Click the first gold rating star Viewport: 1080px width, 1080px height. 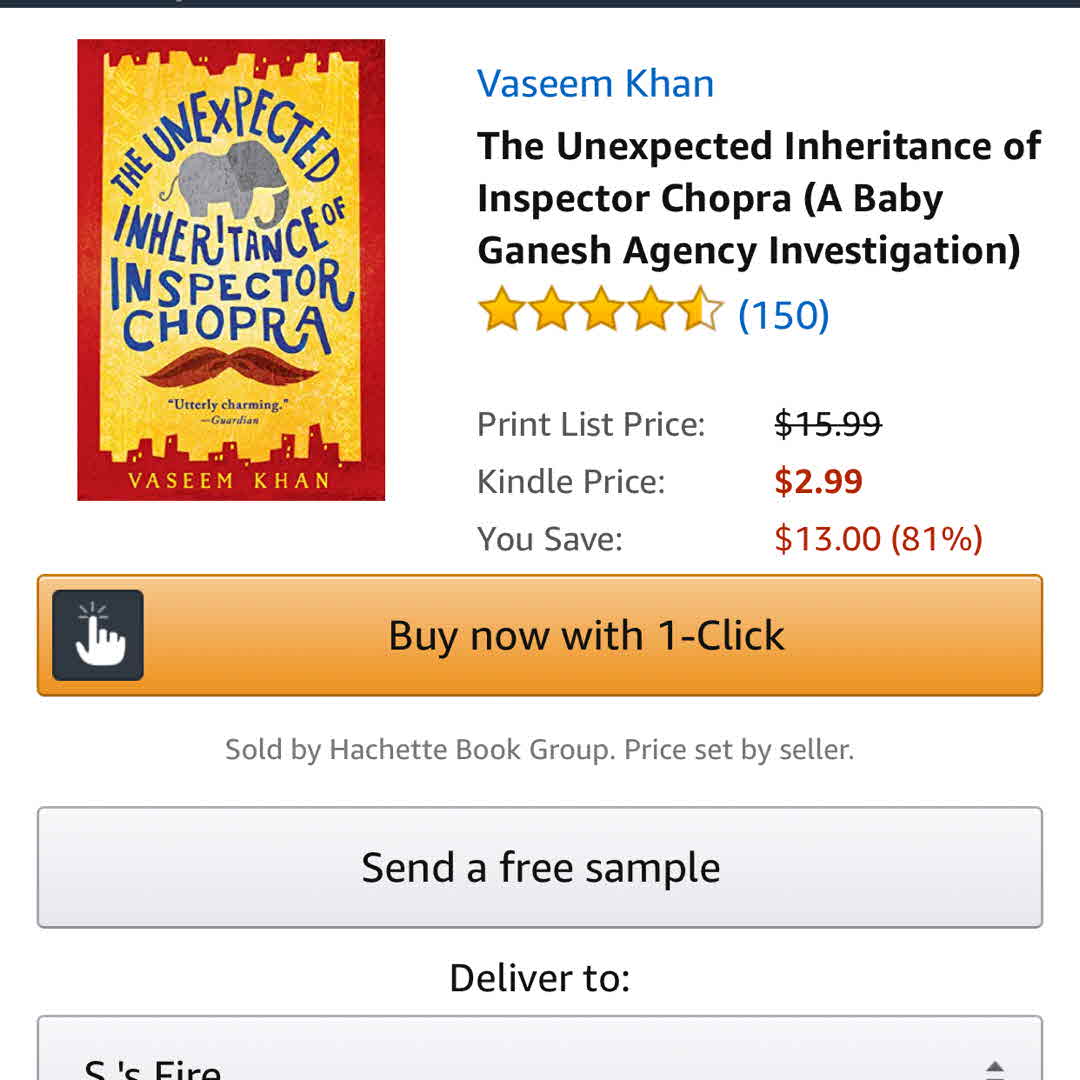(x=502, y=310)
